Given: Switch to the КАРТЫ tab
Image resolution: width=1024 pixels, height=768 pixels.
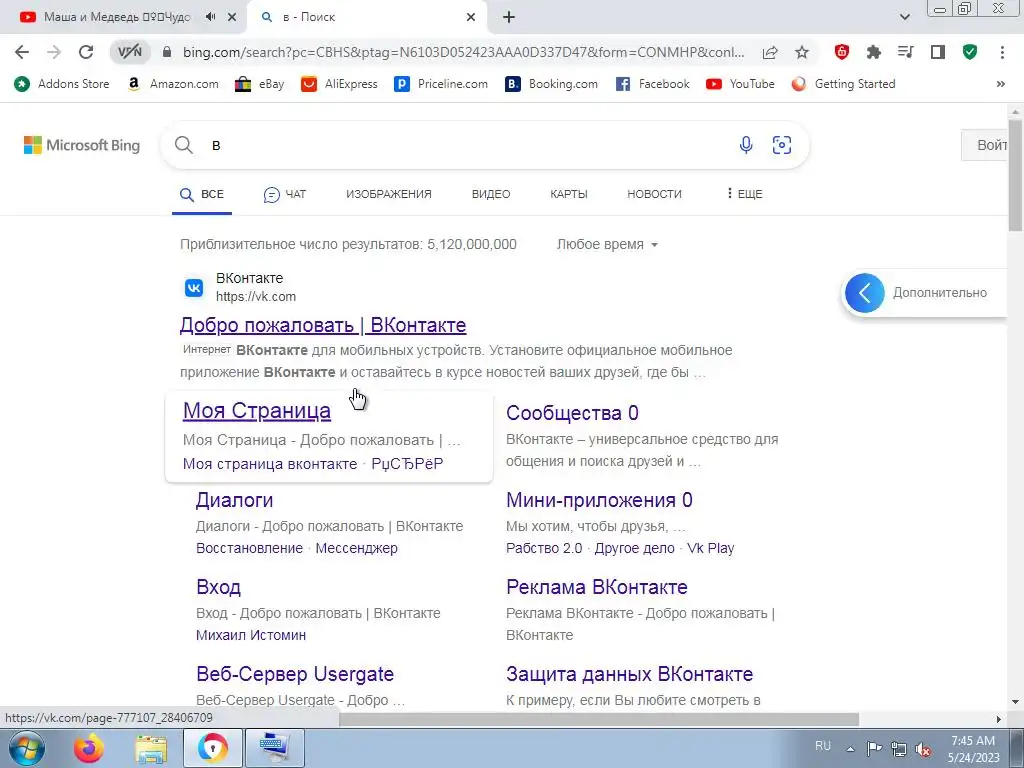Looking at the screenshot, I should pos(568,194).
